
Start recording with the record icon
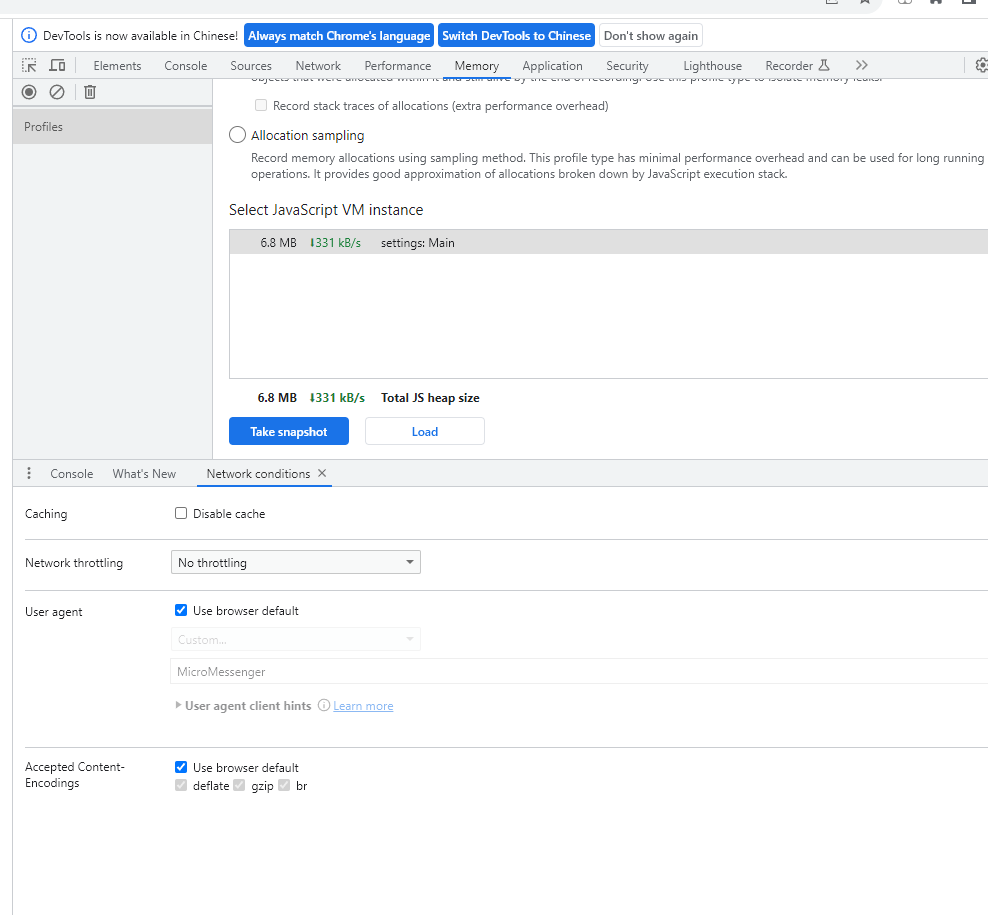click(29, 92)
